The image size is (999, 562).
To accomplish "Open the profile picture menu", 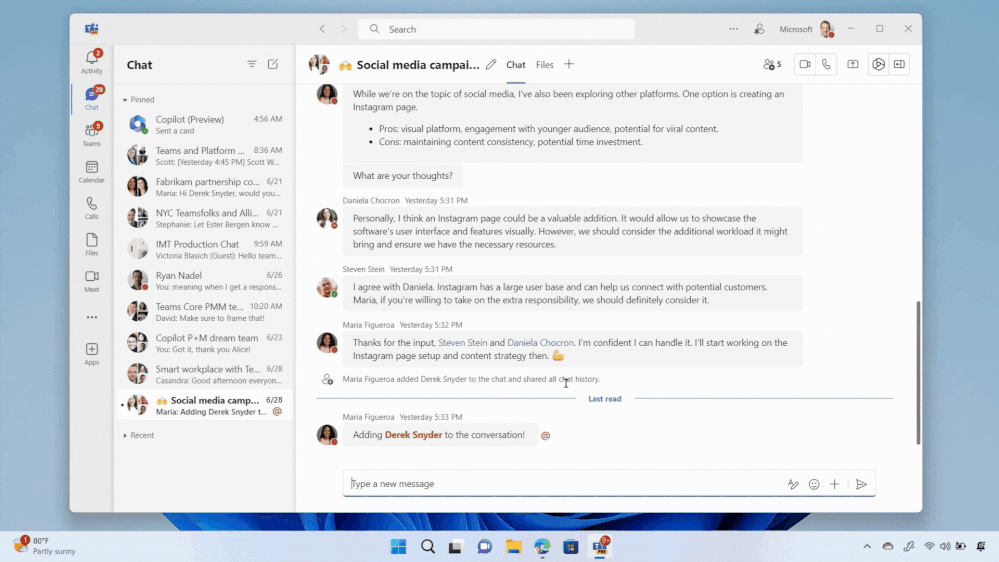I will click(x=826, y=29).
